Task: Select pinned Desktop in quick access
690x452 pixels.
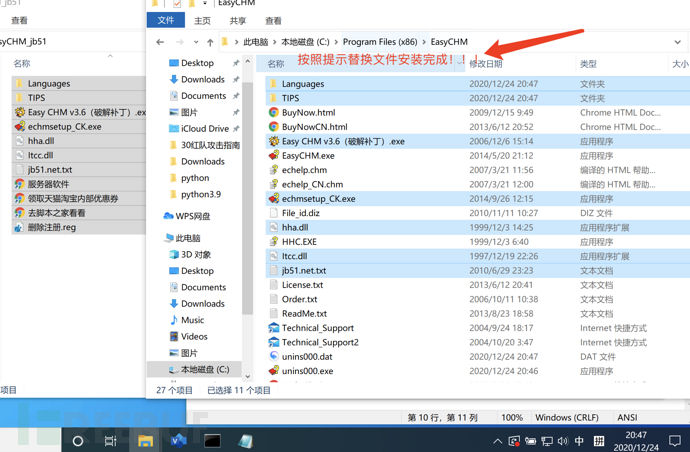Action: click(197, 63)
